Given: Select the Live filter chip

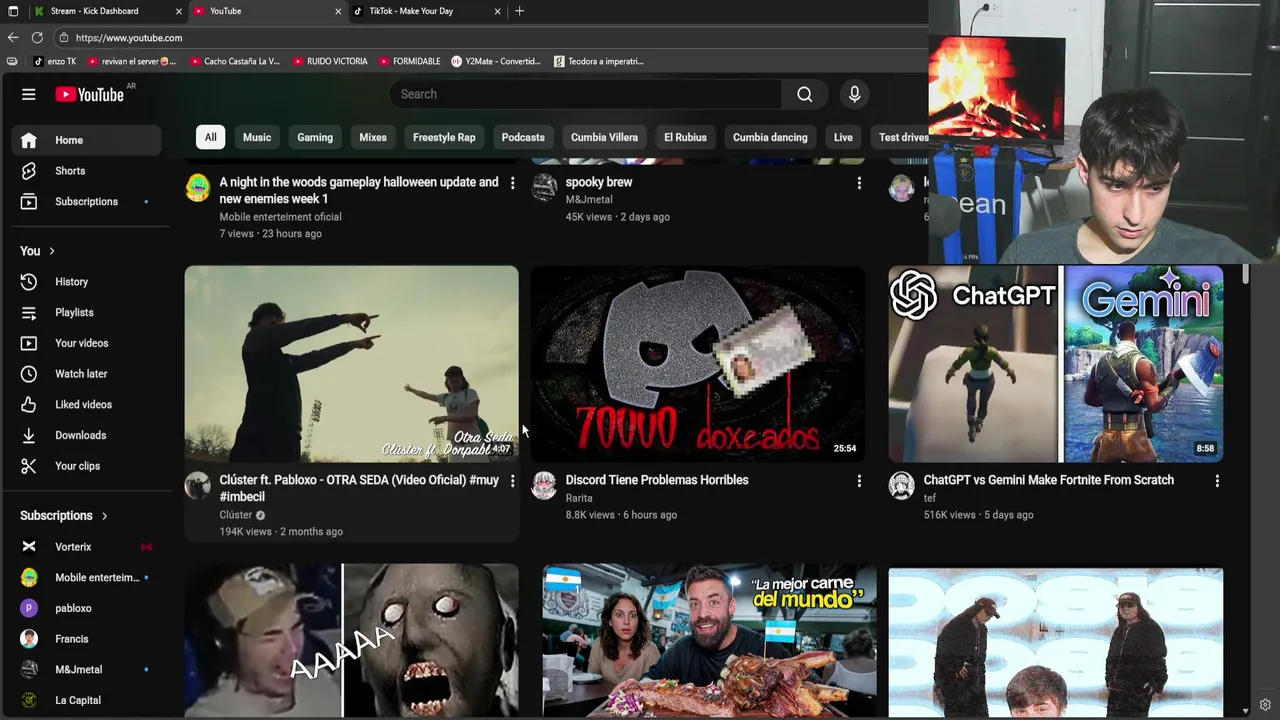Looking at the screenshot, I should [843, 137].
